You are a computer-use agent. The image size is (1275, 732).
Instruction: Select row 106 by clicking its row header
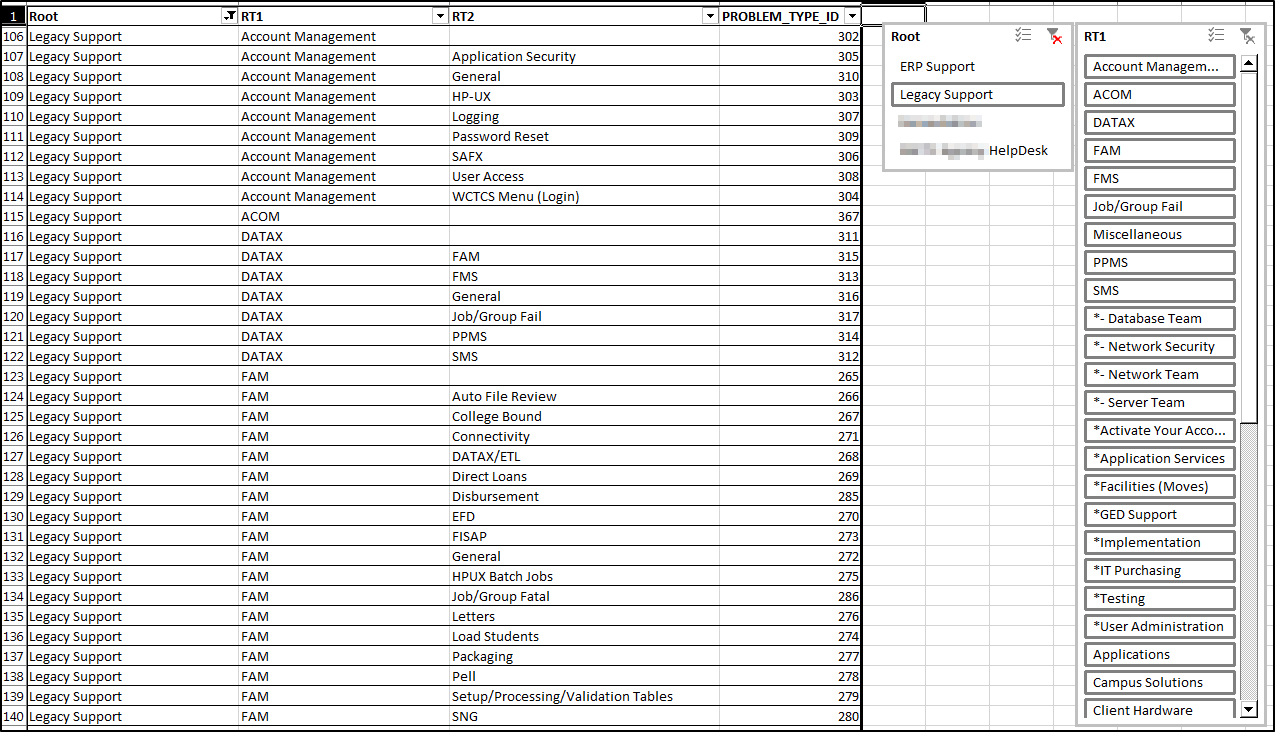[x=13, y=36]
